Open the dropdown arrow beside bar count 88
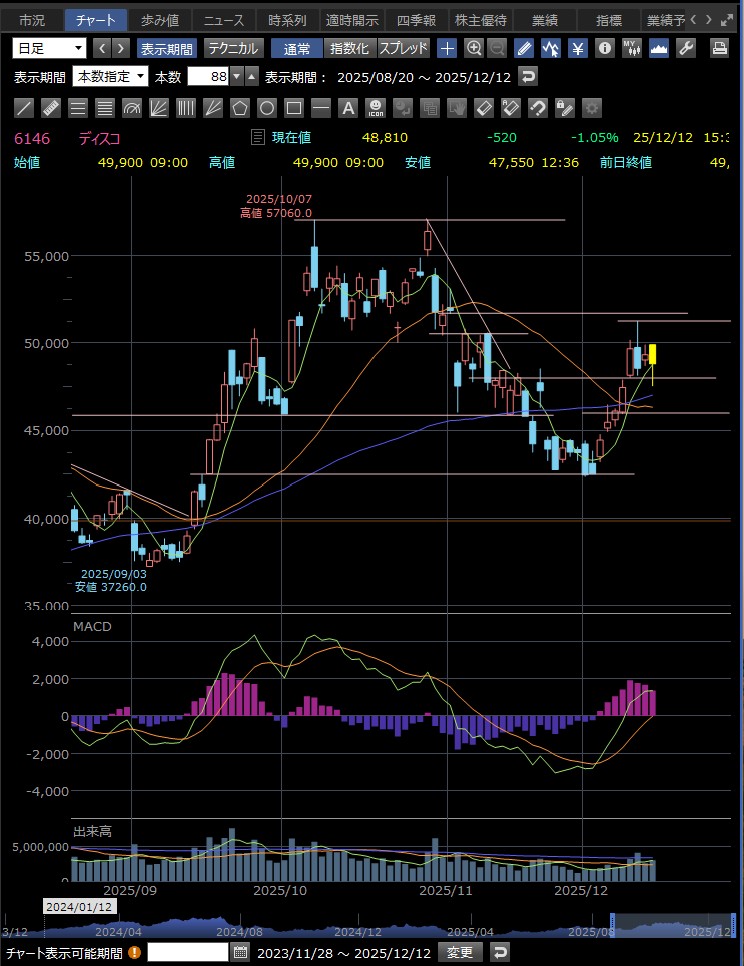Image resolution: width=744 pixels, height=966 pixels. click(x=236, y=77)
